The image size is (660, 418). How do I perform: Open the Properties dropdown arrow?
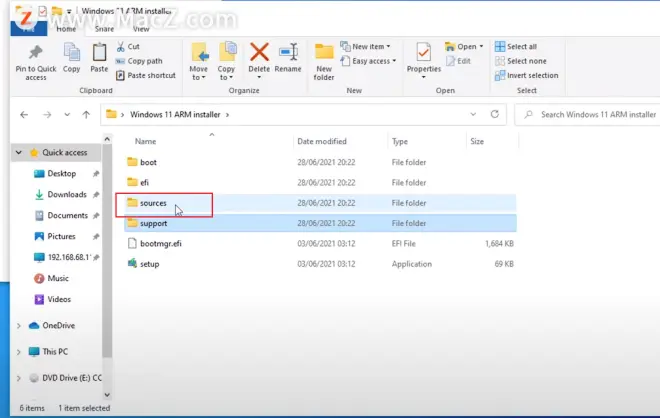(423, 77)
